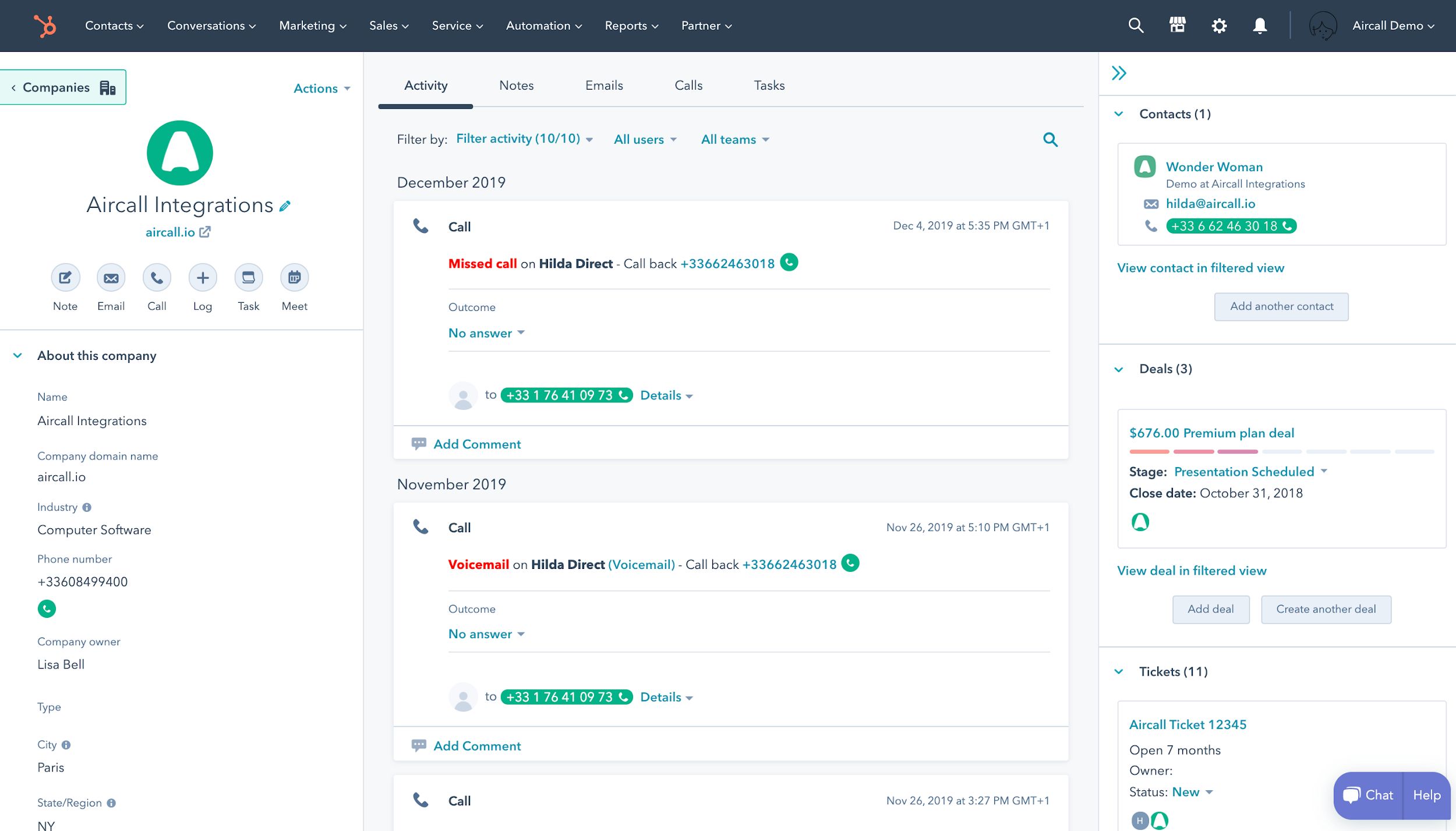Start a call with the Call icon
Screen dimensions: 1456x831
click(x=156, y=278)
